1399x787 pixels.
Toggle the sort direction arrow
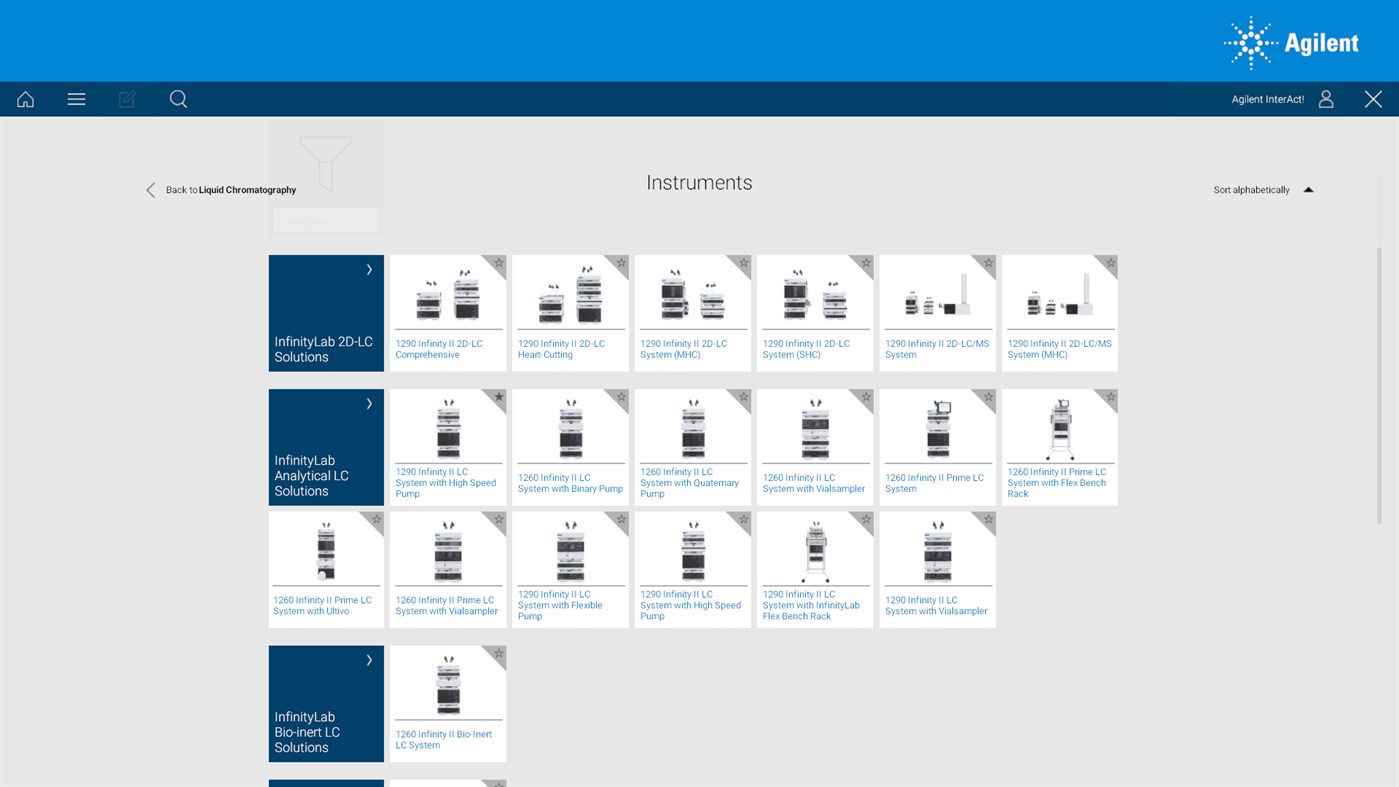click(1308, 190)
